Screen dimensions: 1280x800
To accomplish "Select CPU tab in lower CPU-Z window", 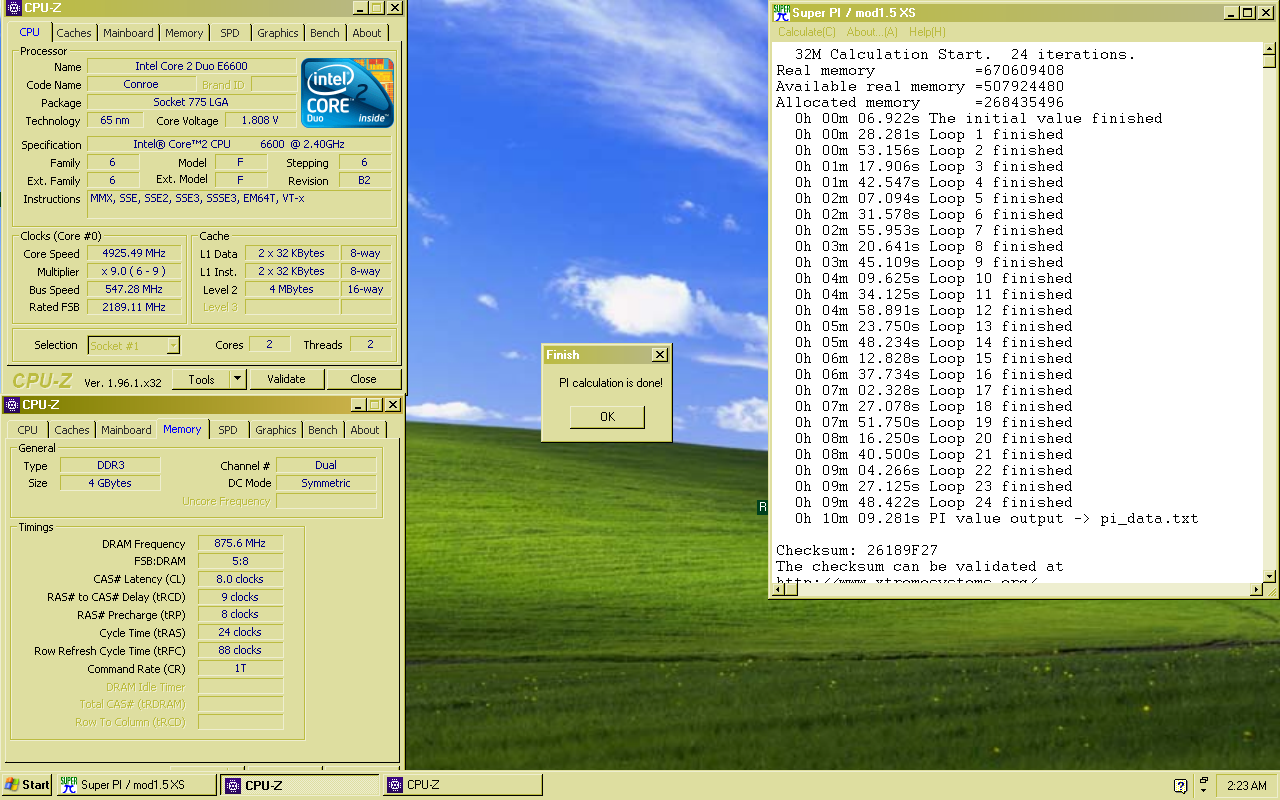I will (x=28, y=430).
